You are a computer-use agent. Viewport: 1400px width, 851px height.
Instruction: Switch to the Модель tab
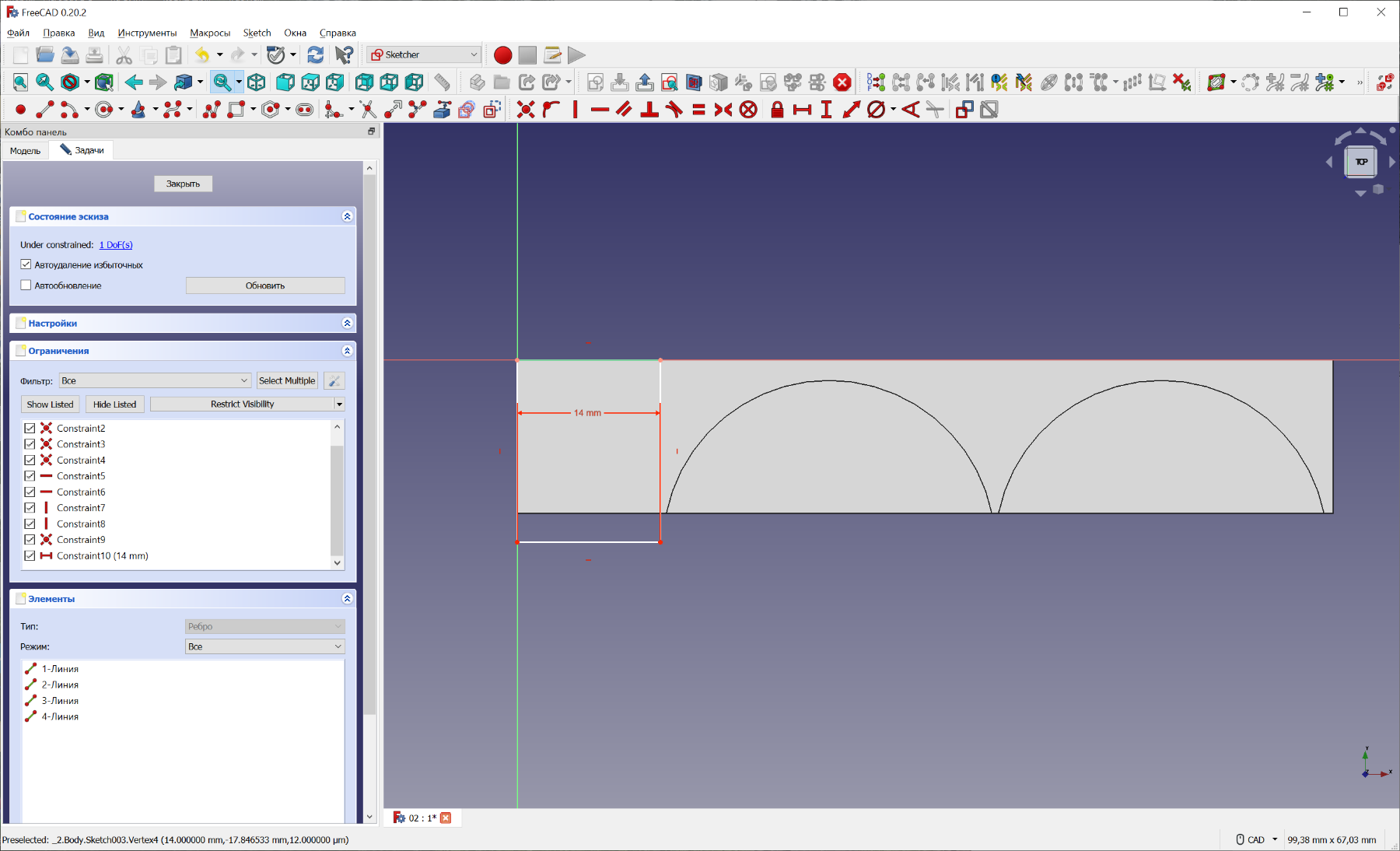(x=26, y=151)
